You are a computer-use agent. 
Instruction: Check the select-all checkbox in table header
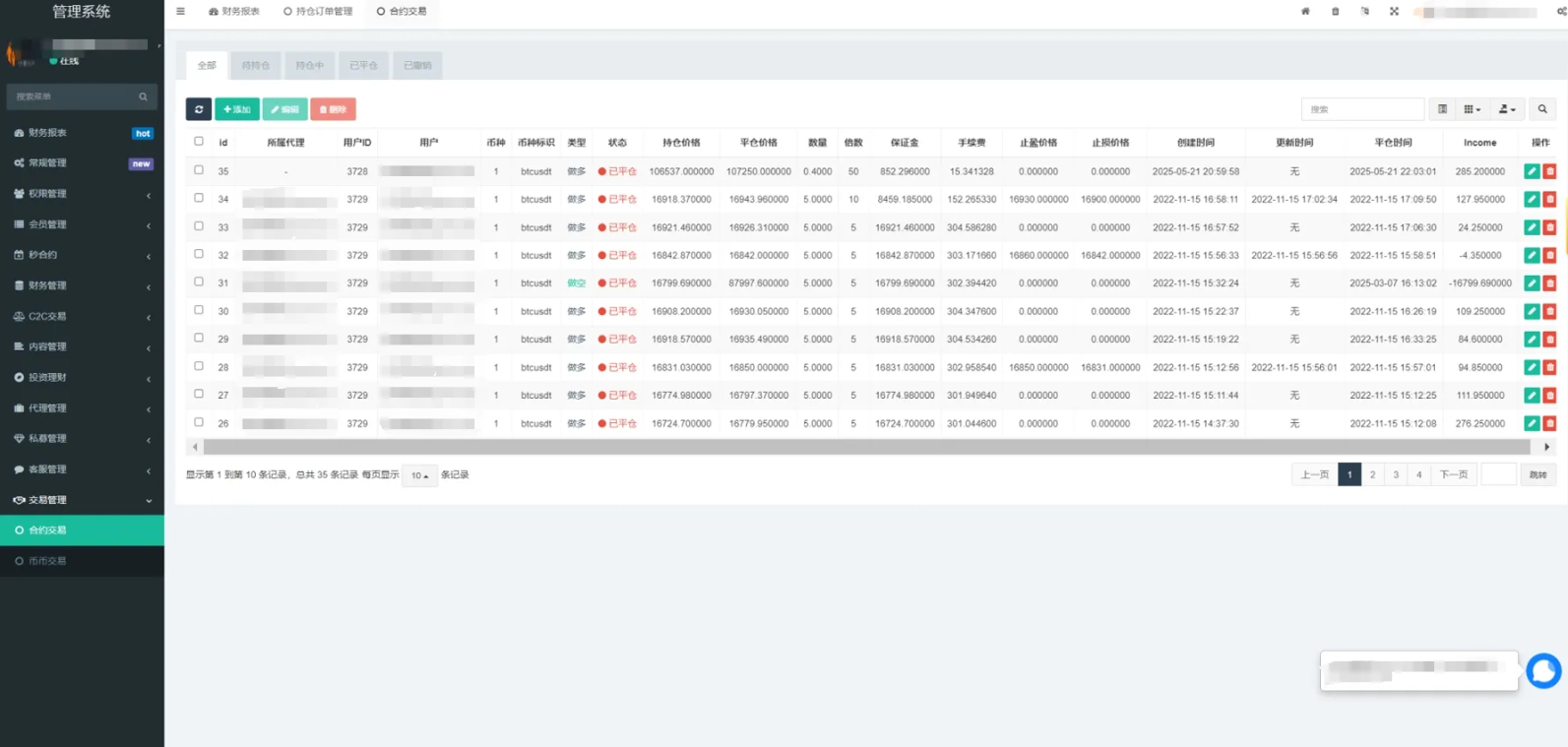[x=199, y=142]
